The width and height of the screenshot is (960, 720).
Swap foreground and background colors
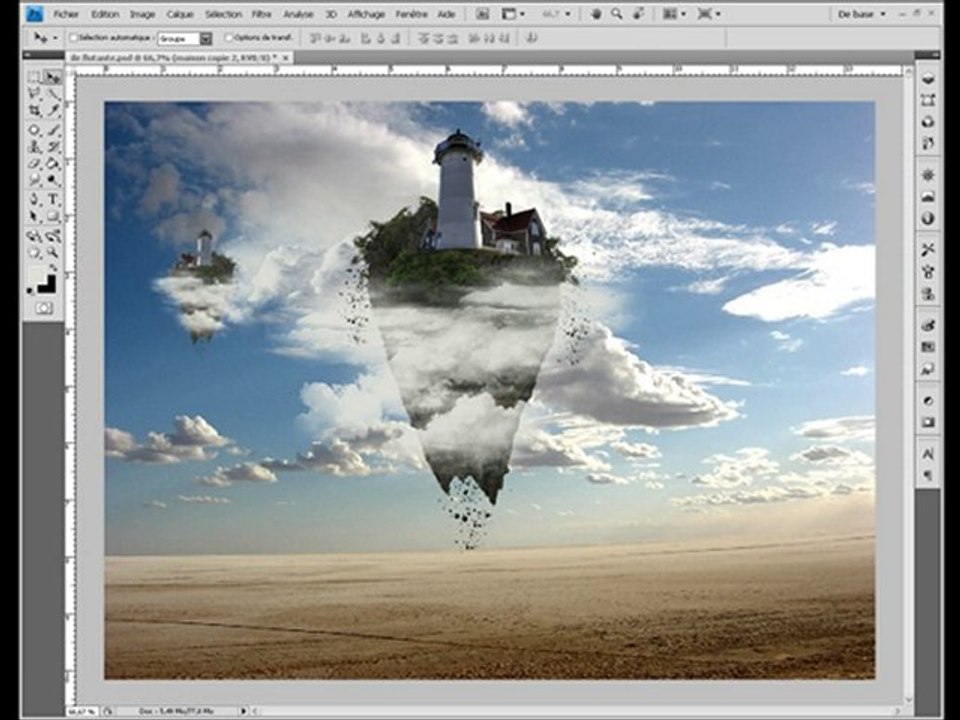pyautogui.click(x=53, y=268)
